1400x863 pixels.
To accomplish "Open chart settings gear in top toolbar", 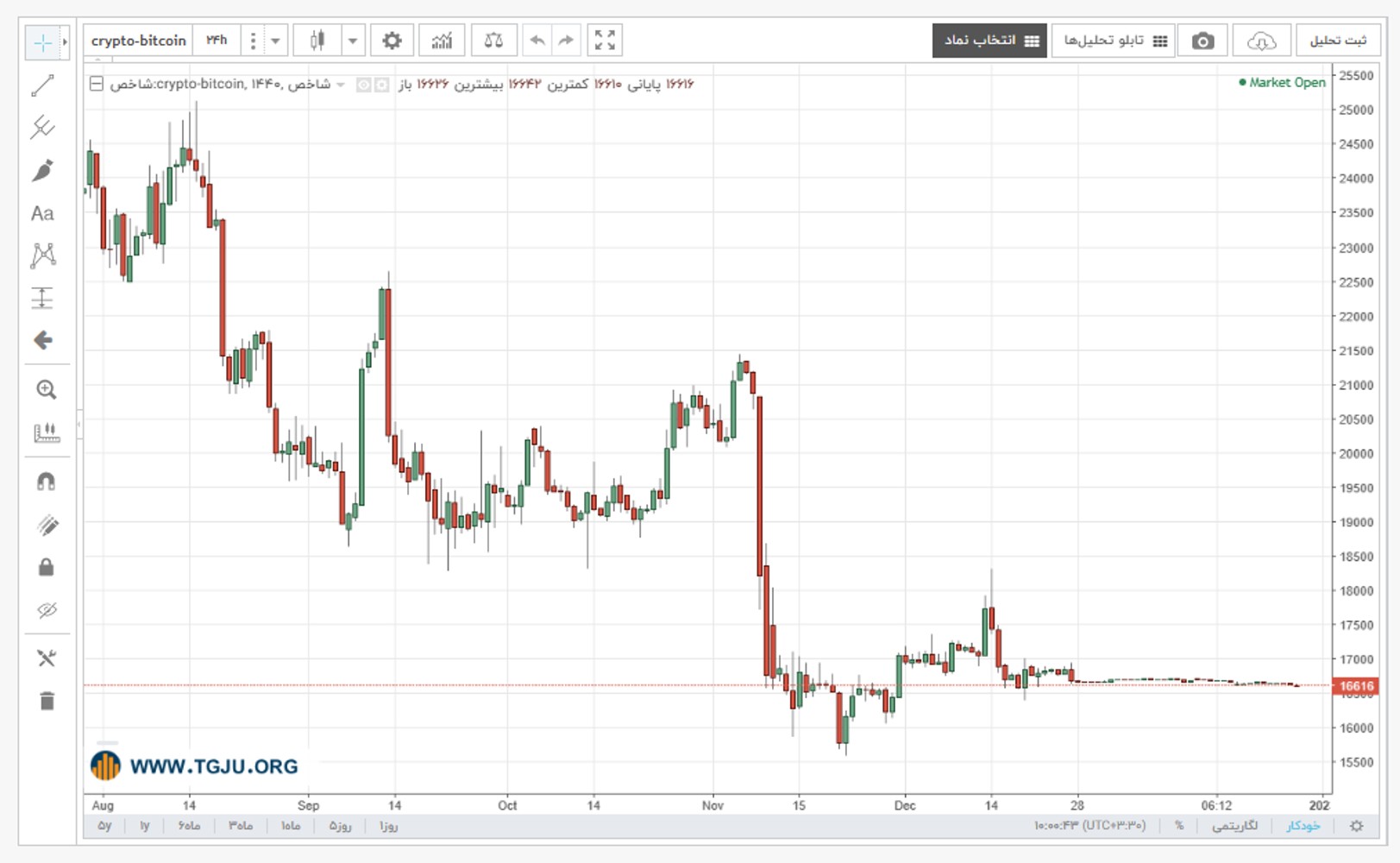I will pyautogui.click(x=392, y=41).
